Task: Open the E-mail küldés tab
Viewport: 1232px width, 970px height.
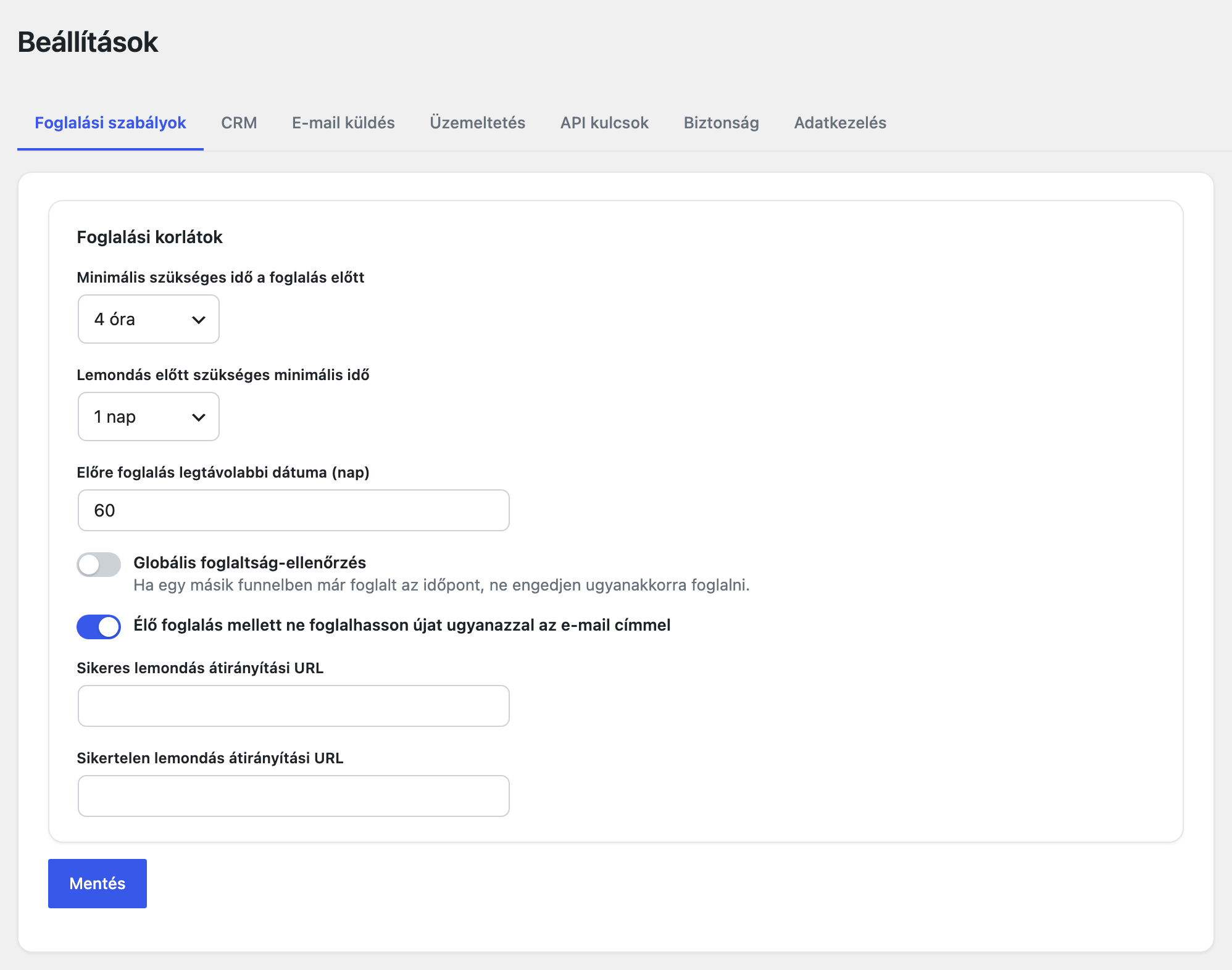Action: pos(343,123)
